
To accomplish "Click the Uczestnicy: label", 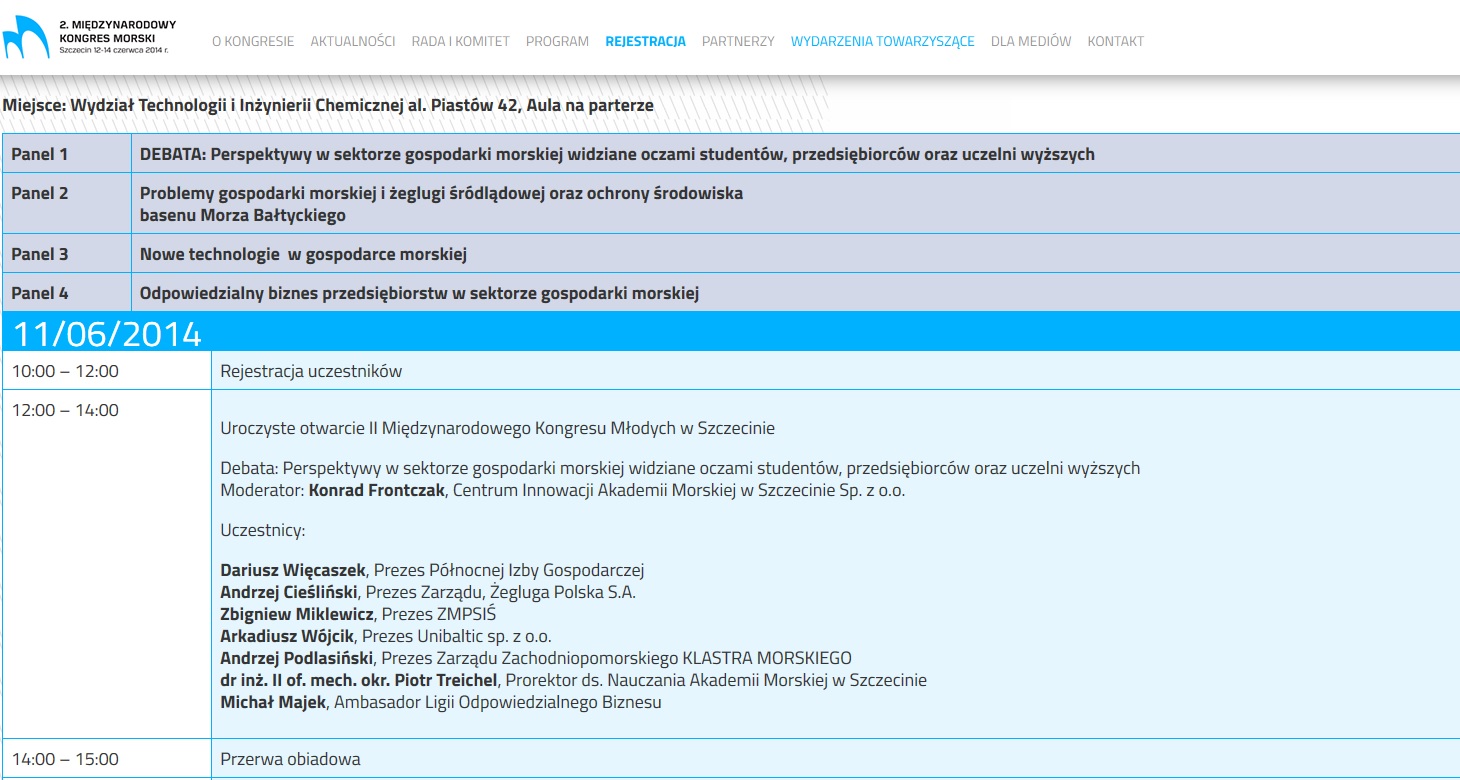I will click(x=263, y=530).
